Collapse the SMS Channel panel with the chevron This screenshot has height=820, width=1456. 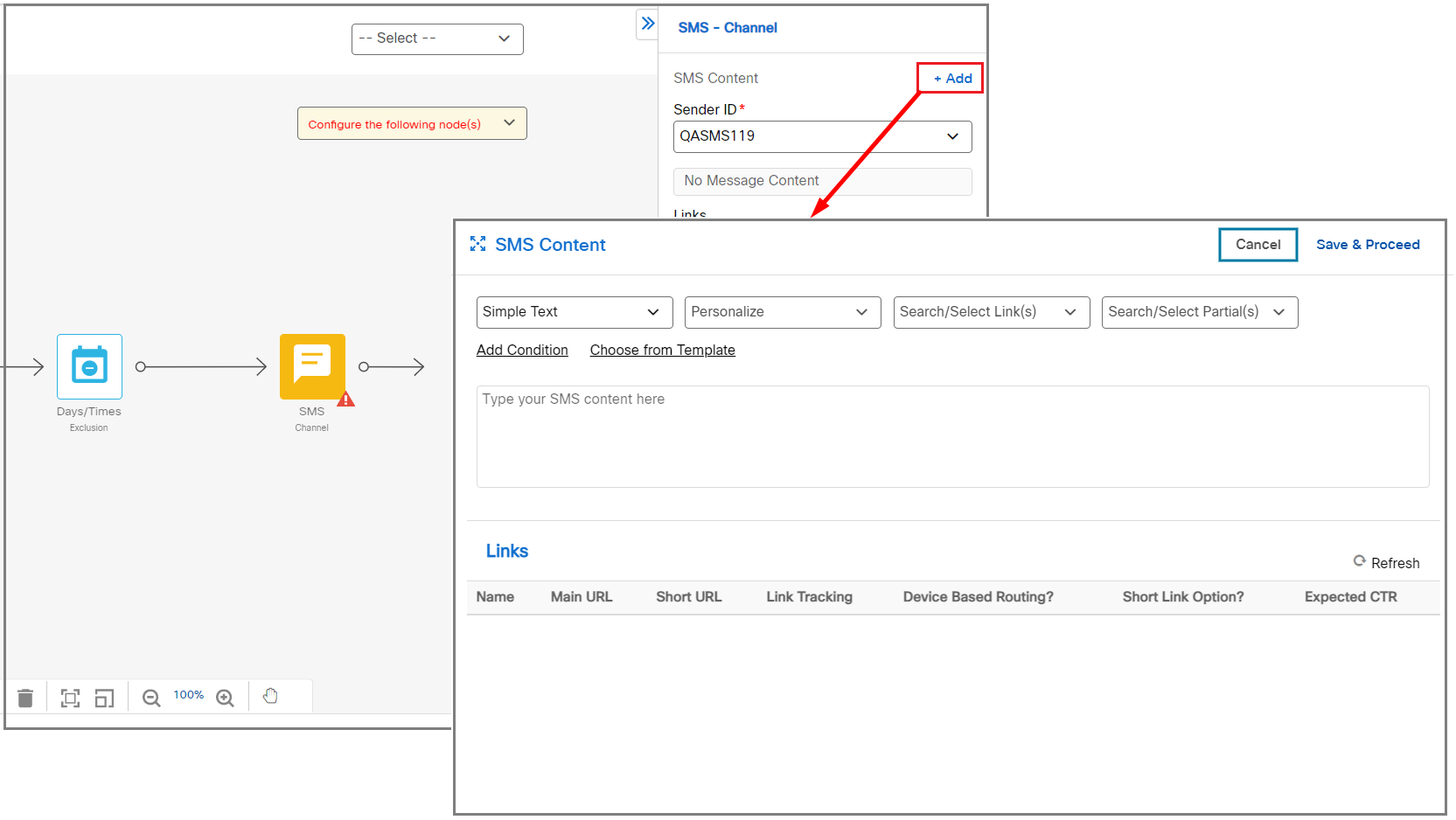(x=647, y=24)
